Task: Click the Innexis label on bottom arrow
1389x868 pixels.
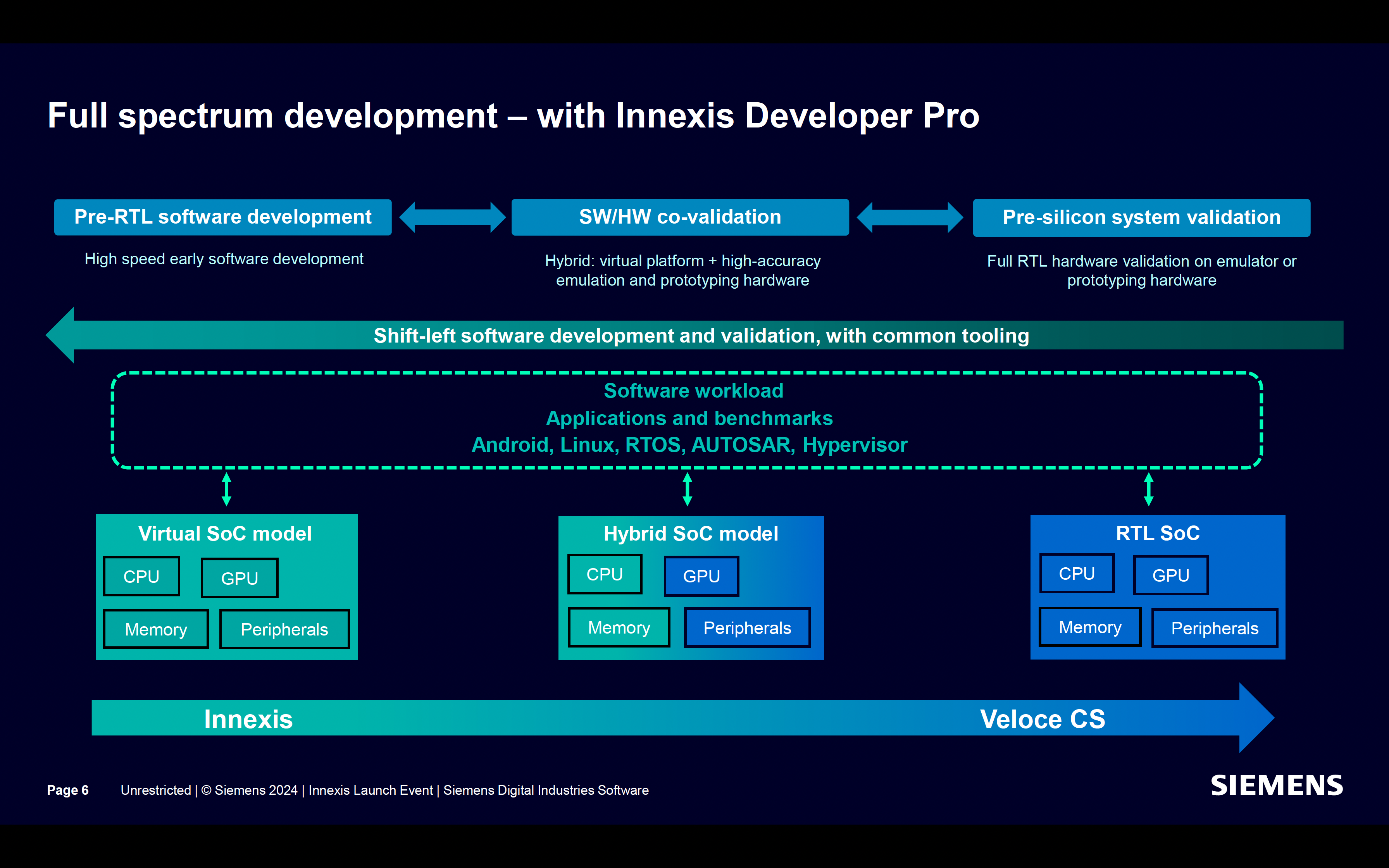Action: click(x=248, y=719)
